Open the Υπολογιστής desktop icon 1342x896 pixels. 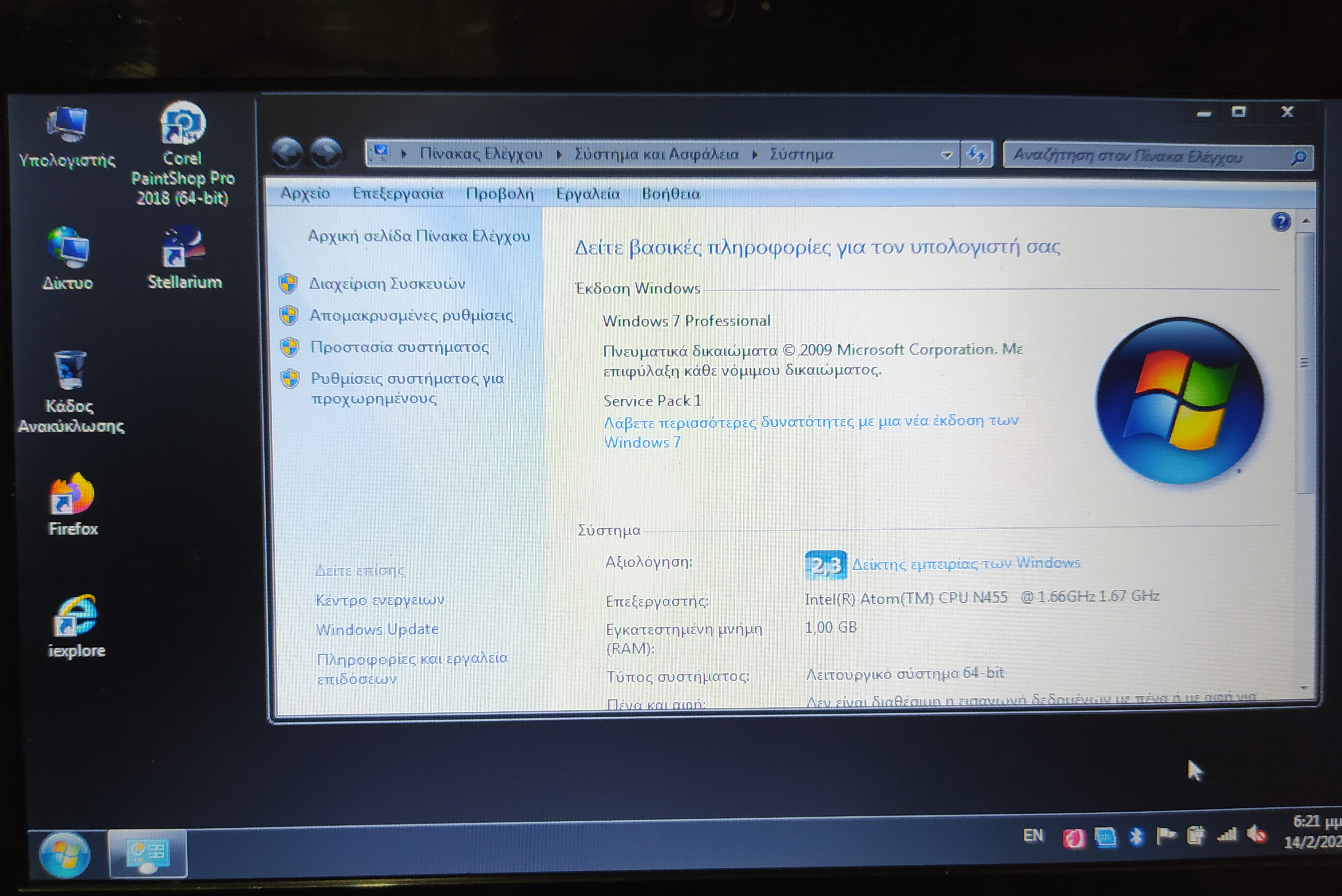68,137
